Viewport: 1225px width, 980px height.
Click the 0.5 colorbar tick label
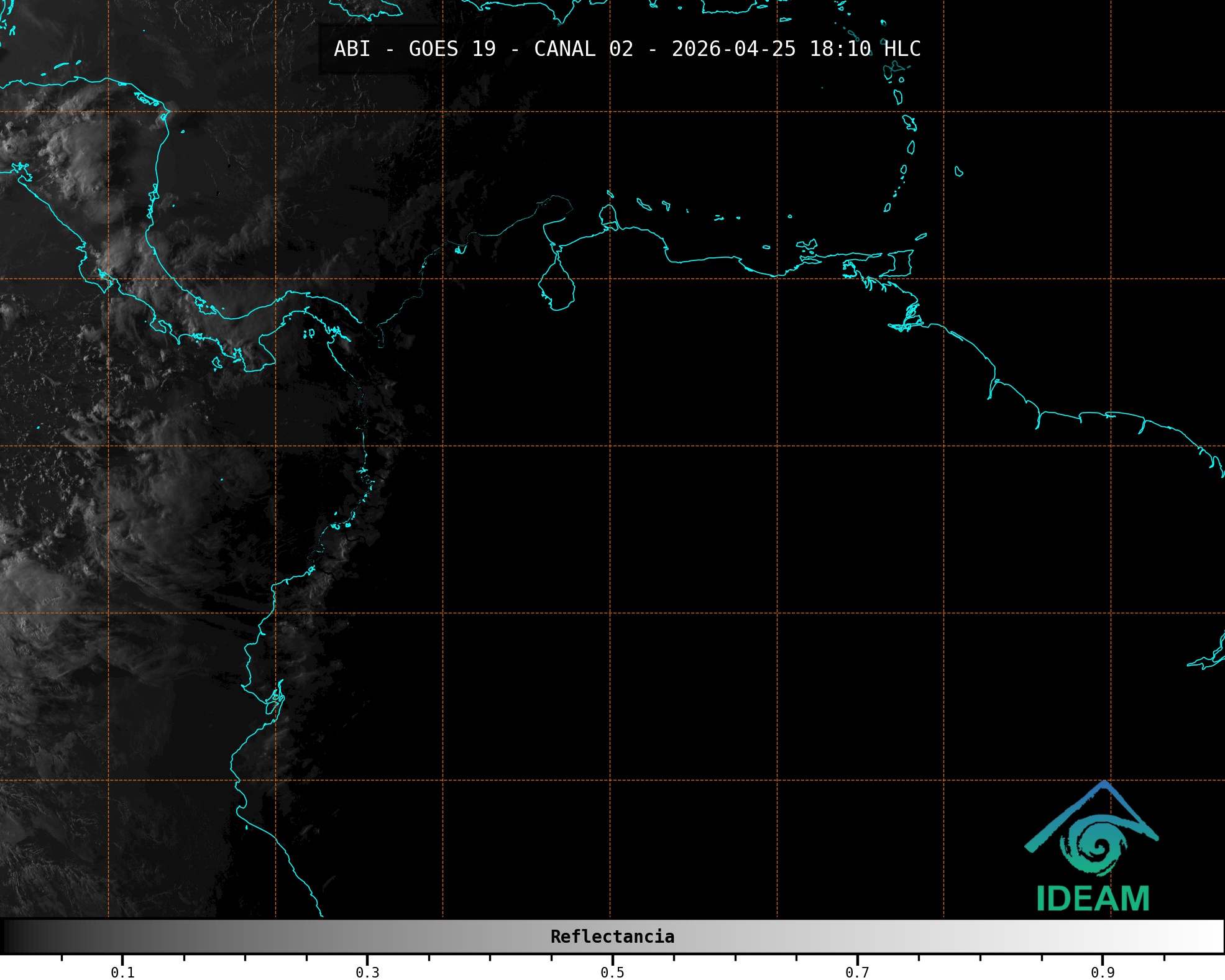[x=612, y=972]
